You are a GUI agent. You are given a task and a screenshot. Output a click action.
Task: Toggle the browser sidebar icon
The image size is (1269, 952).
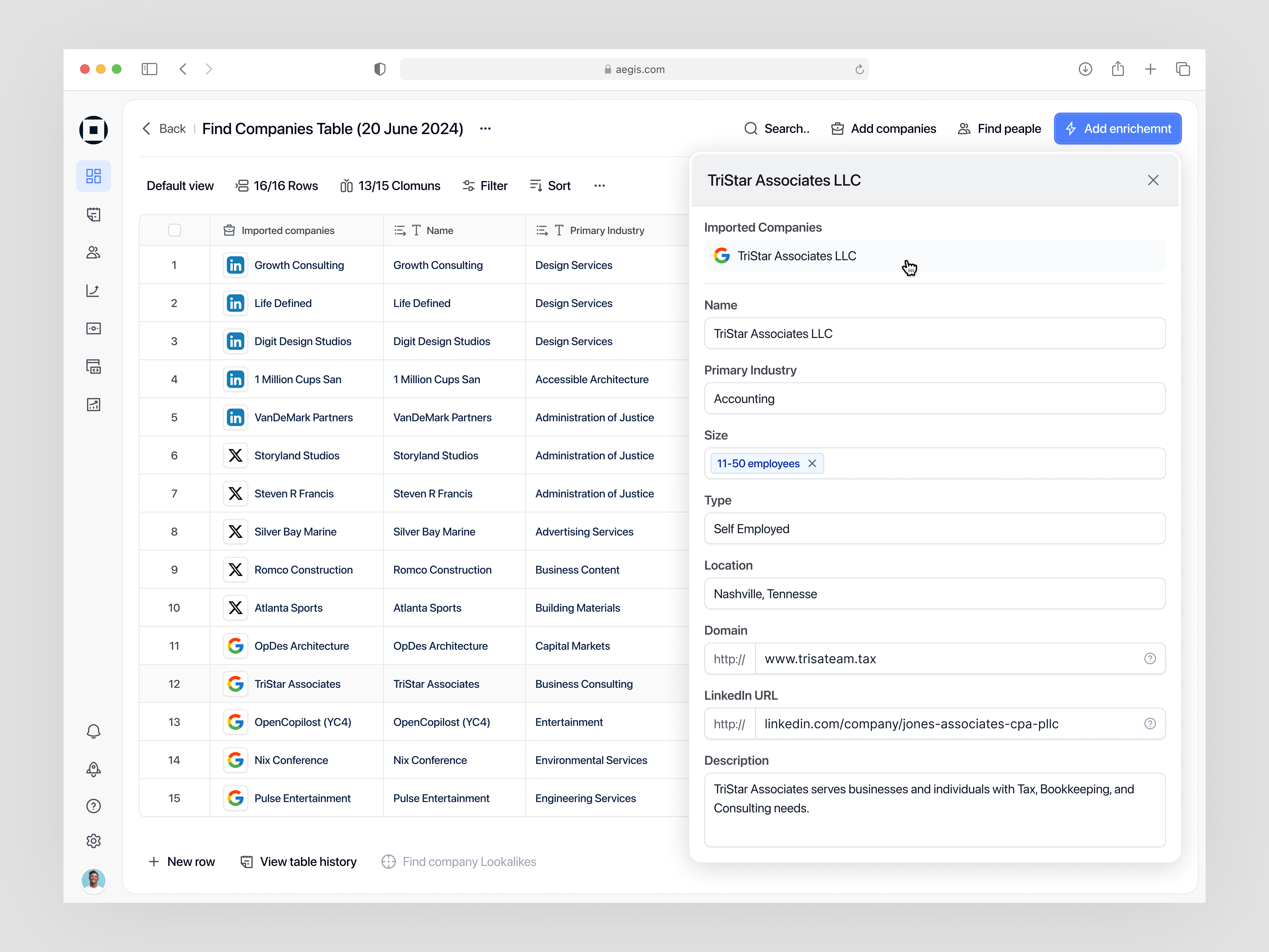(149, 69)
